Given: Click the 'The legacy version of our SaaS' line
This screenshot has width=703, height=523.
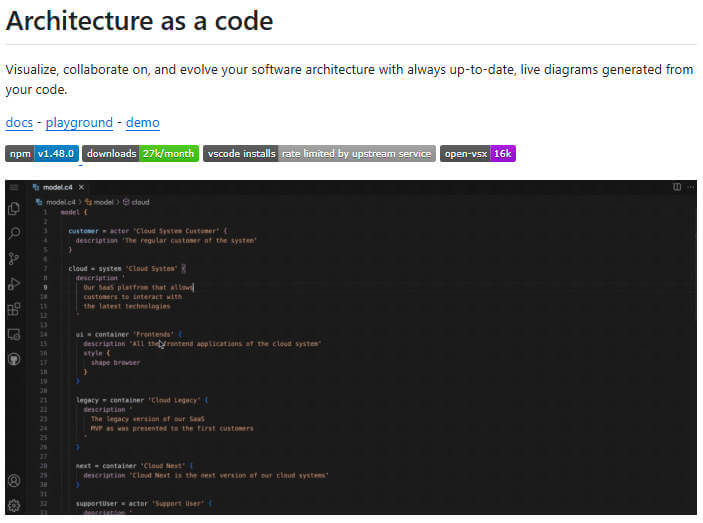Looking at the screenshot, I should tap(148, 419).
